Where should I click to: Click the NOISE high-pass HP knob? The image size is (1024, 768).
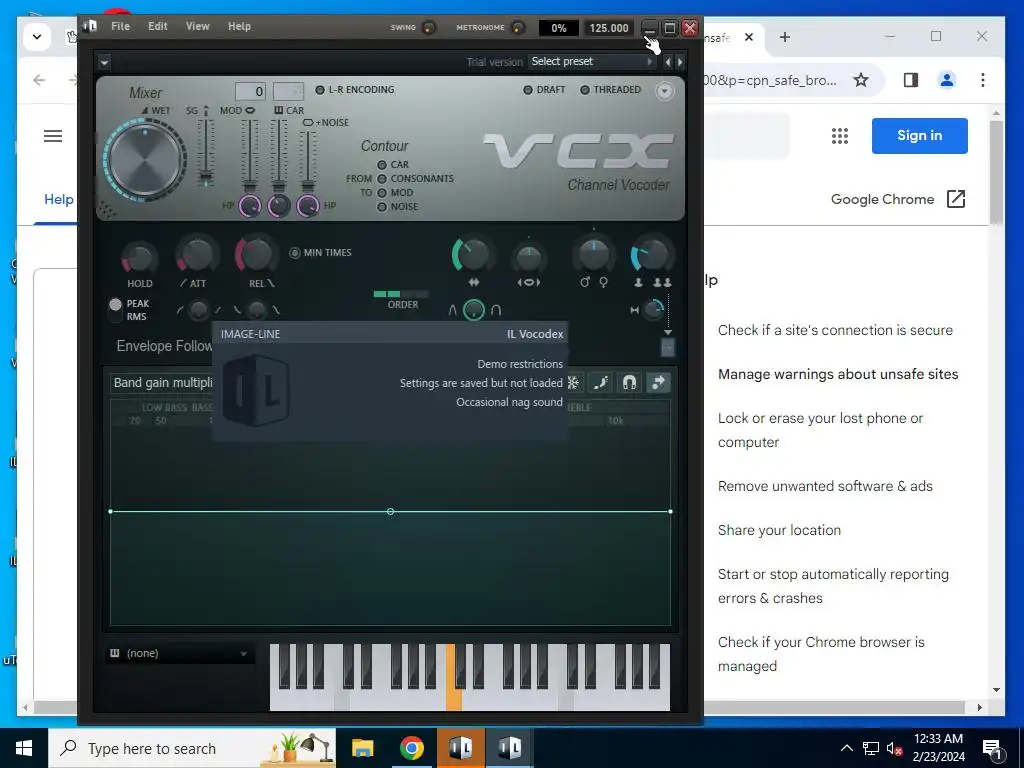(308, 206)
